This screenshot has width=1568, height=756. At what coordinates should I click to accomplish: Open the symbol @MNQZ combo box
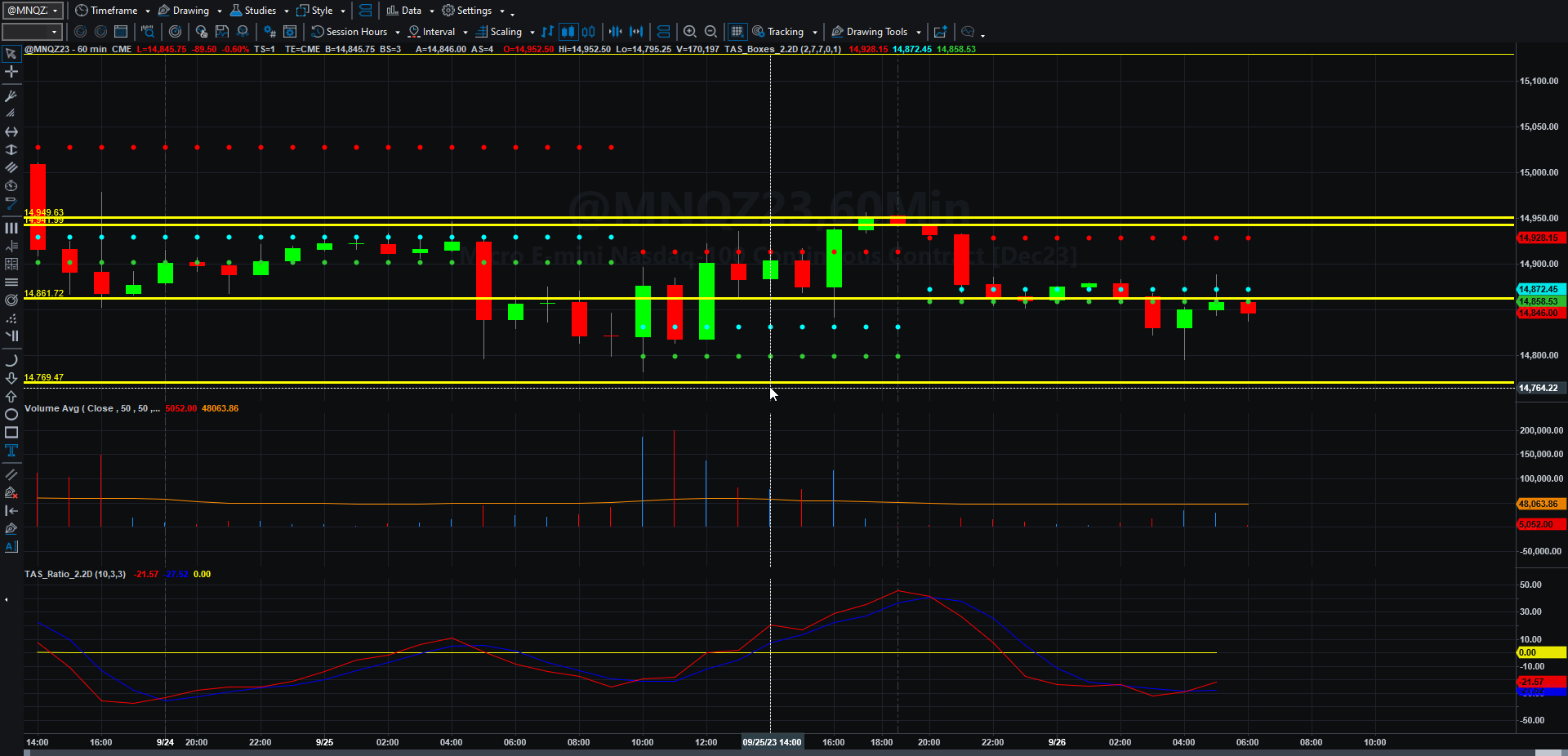coord(33,11)
